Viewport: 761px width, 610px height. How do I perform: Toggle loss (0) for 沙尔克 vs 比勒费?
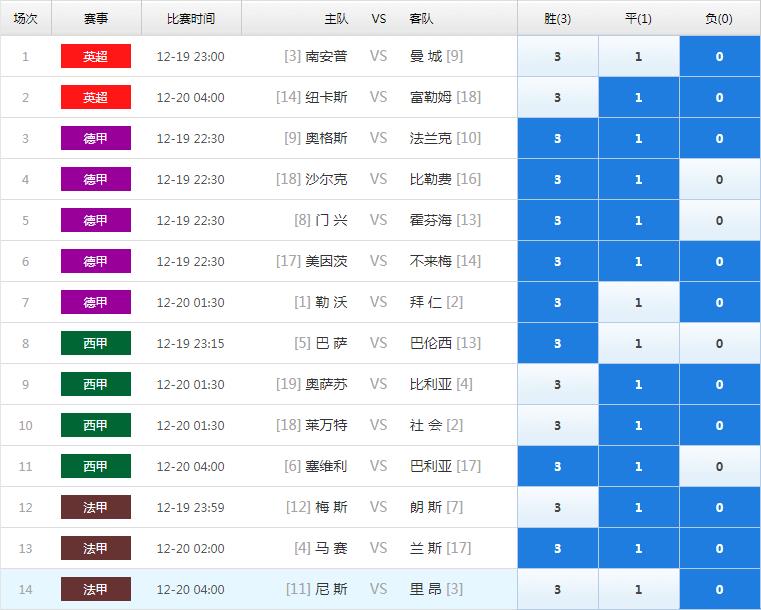point(720,180)
